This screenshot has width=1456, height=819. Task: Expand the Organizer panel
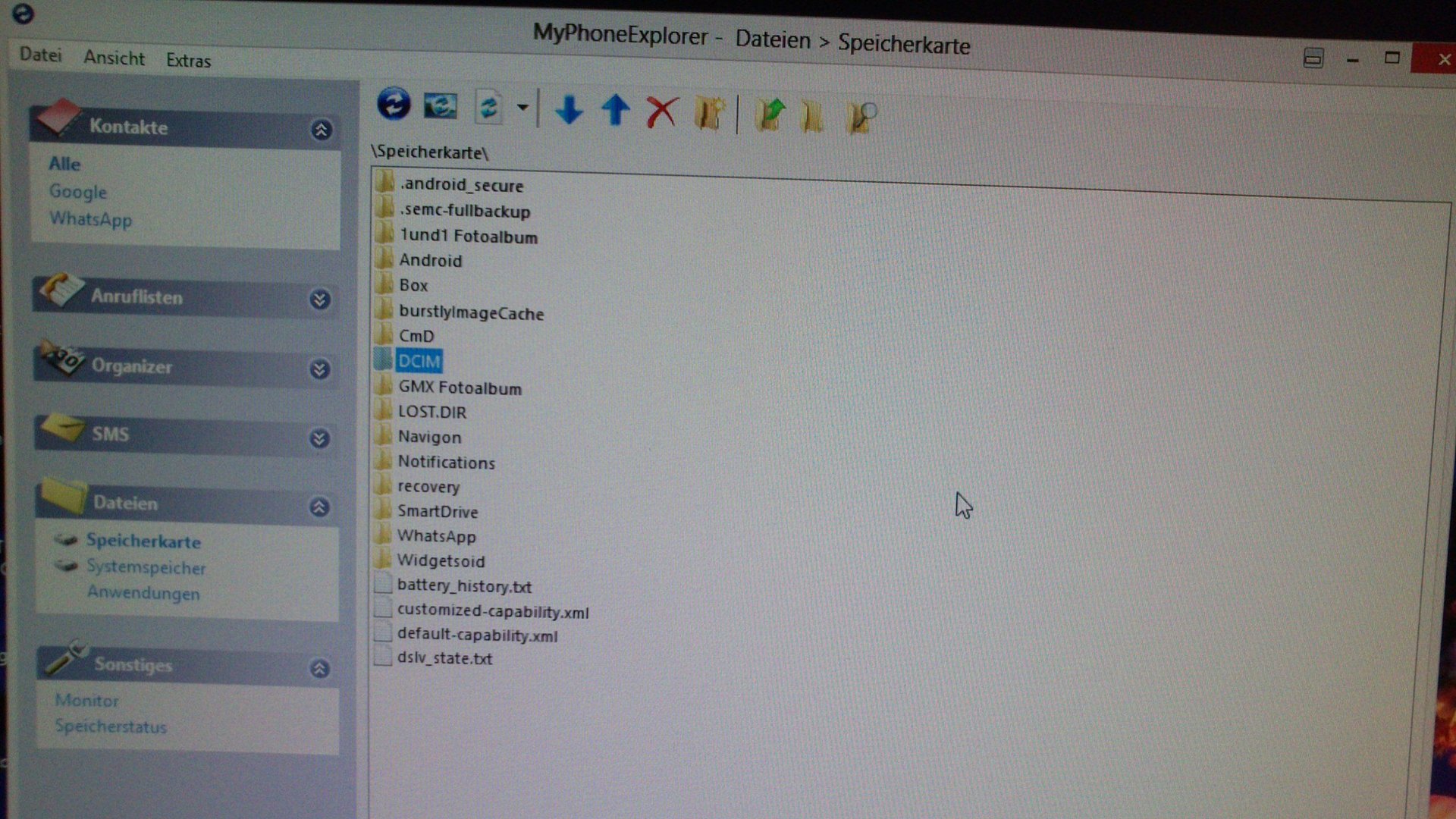click(320, 369)
